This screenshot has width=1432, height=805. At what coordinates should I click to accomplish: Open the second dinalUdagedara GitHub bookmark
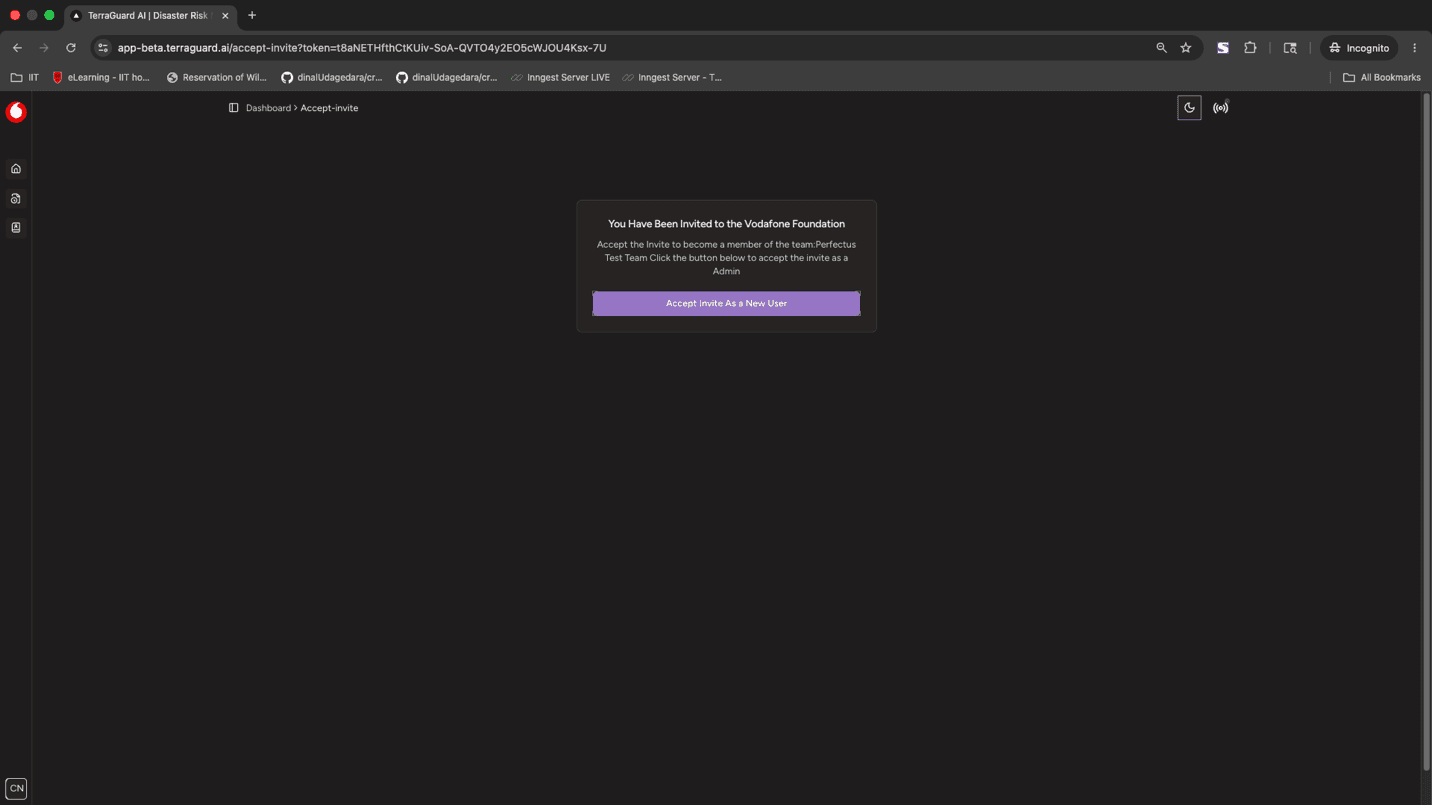[447, 77]
